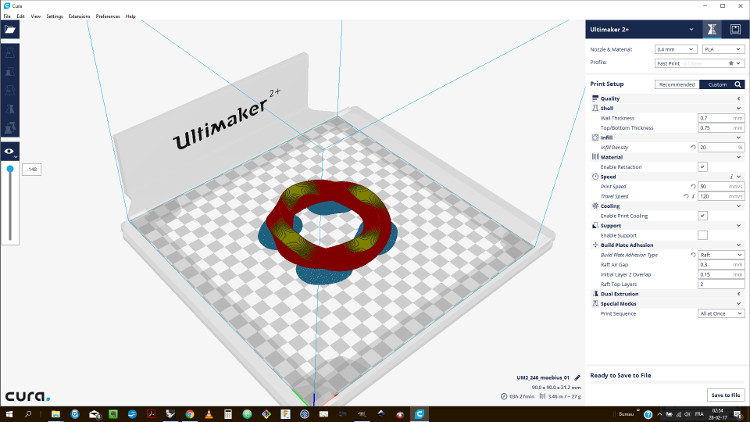Reset Build Plate Adhesion Type value

(x=693, y=255)
